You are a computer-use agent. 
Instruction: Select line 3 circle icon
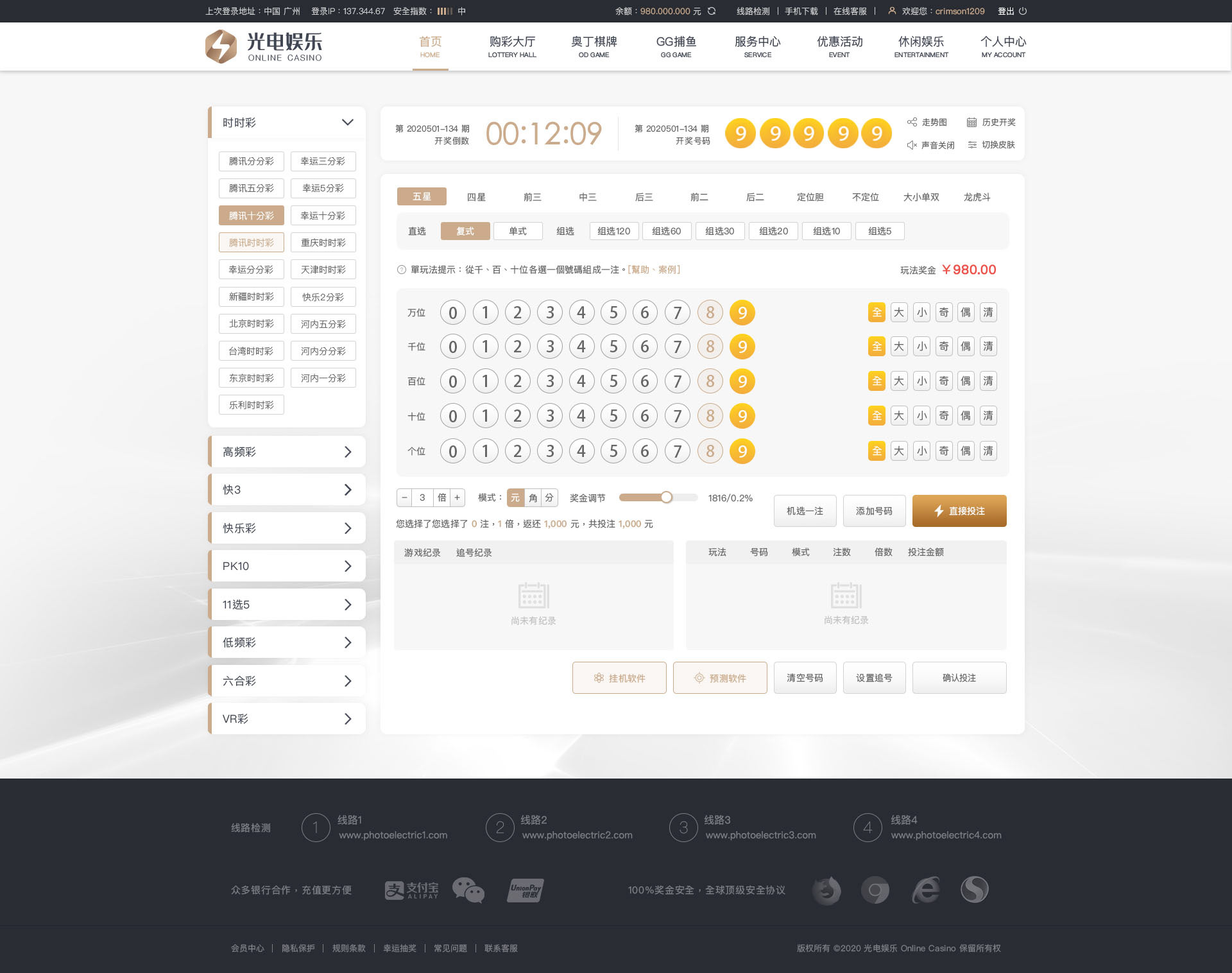683,828
